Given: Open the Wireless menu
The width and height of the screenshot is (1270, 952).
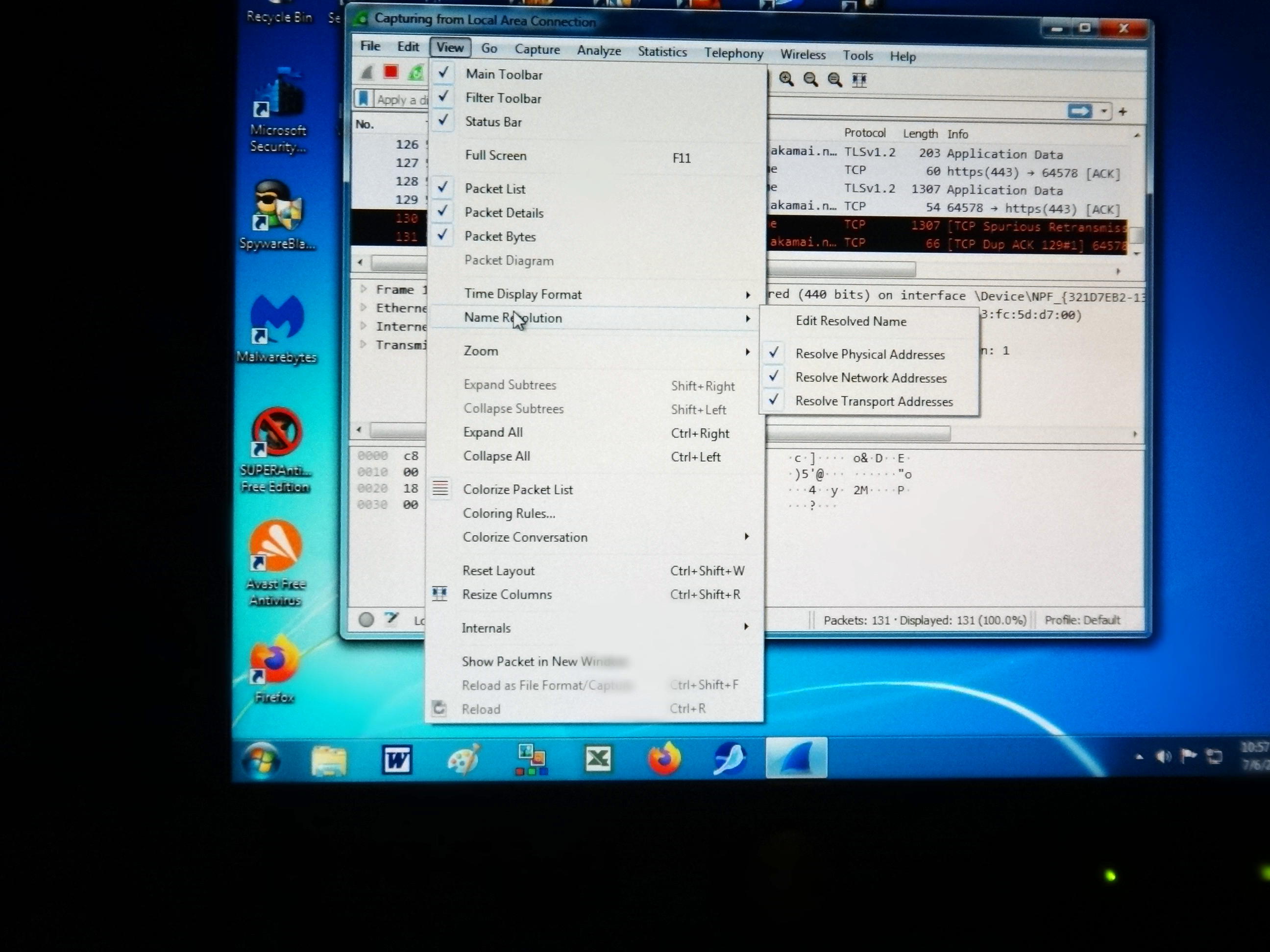Looking at the screenshot, I should (x=803, y=54).
